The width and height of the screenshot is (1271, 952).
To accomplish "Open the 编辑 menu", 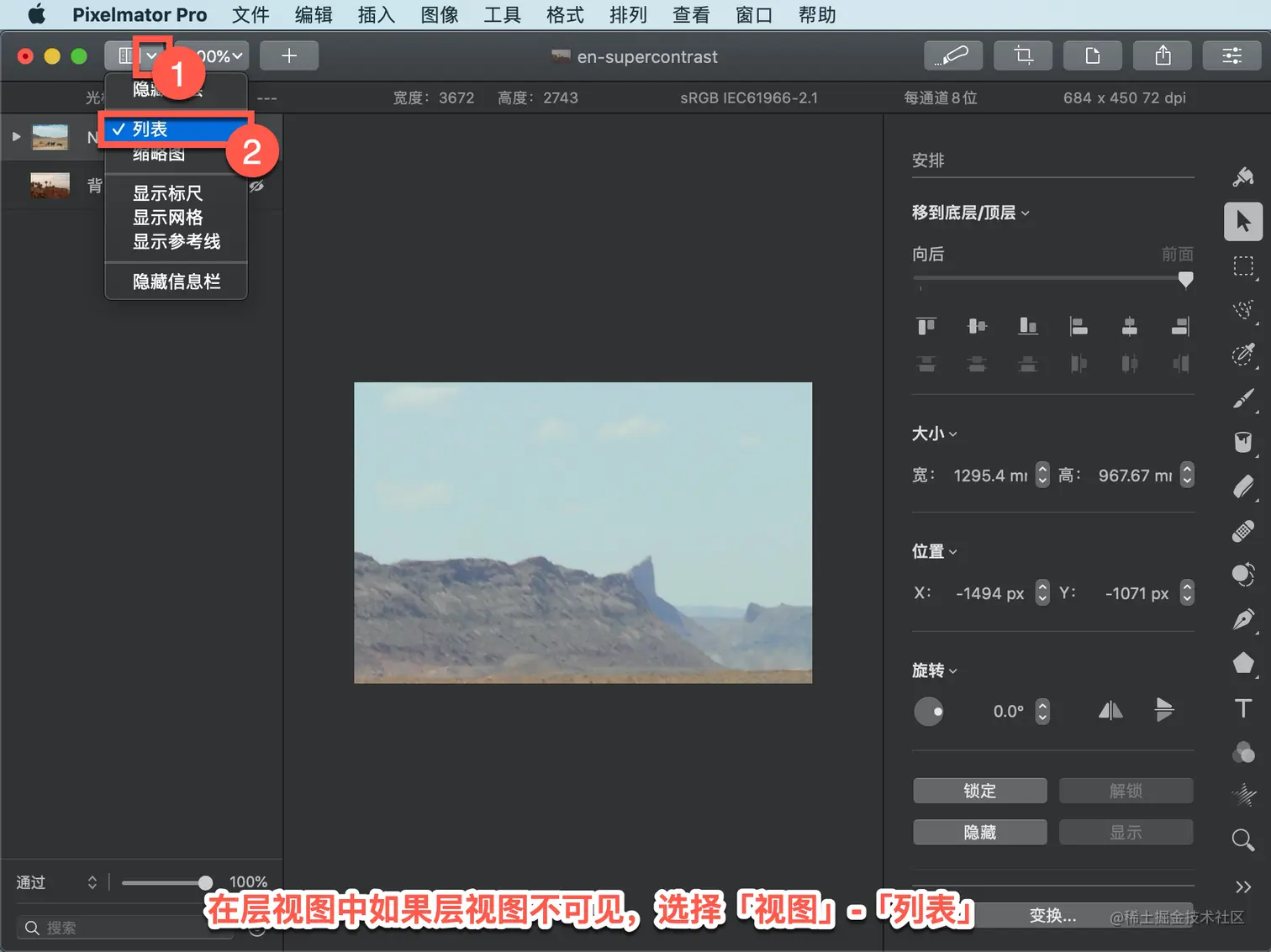I will (x=314, y=14).
